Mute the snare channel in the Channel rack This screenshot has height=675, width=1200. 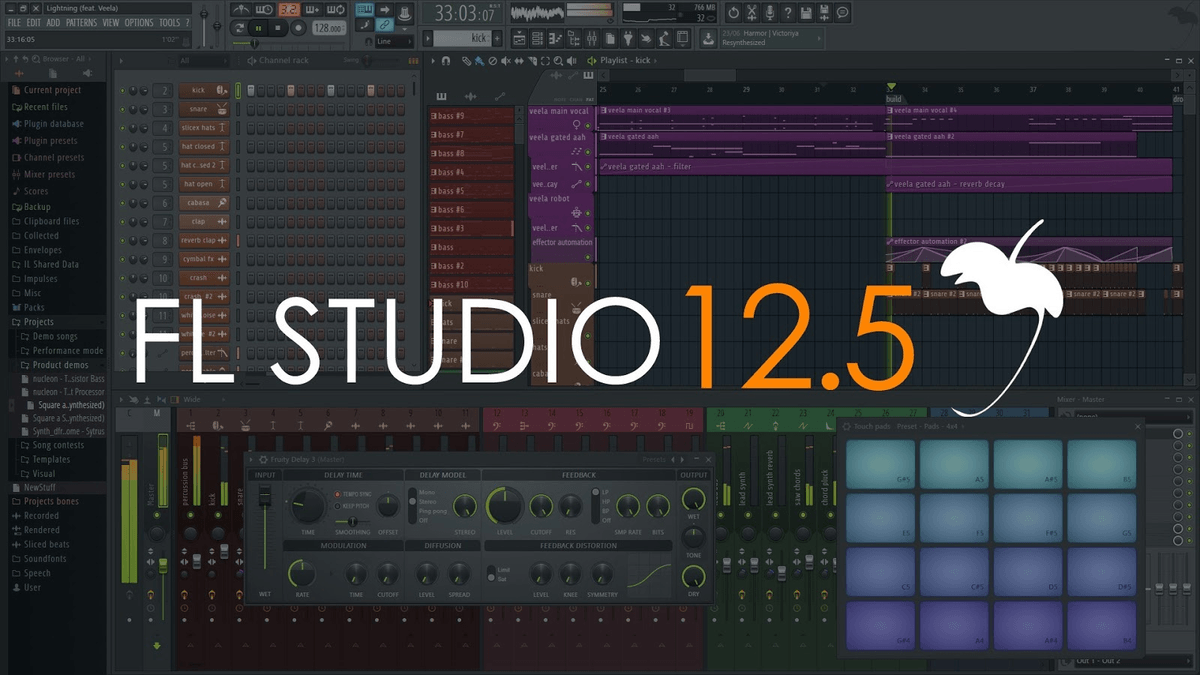[x=121, y=108]
